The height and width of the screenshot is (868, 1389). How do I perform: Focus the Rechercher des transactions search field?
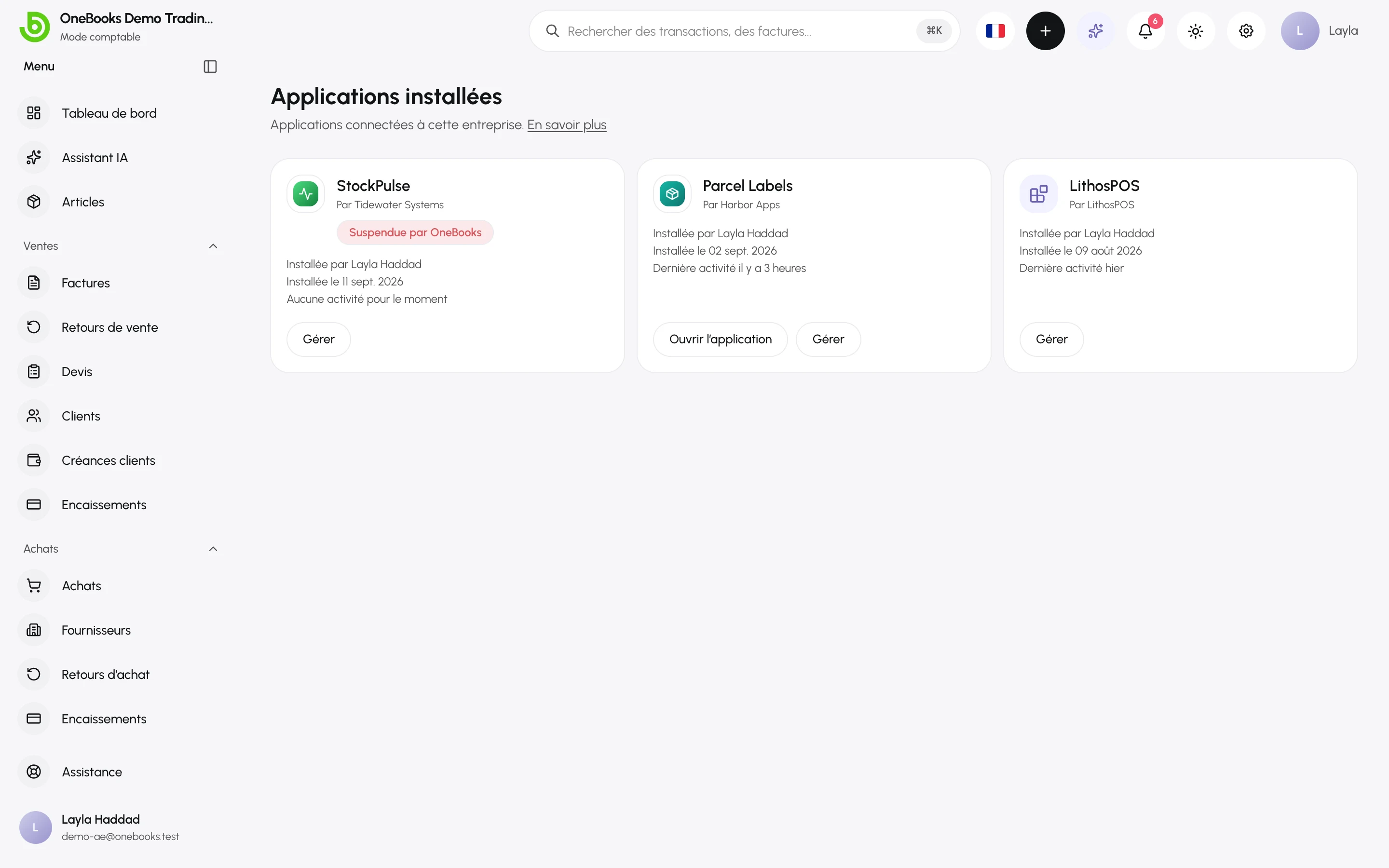745,31
